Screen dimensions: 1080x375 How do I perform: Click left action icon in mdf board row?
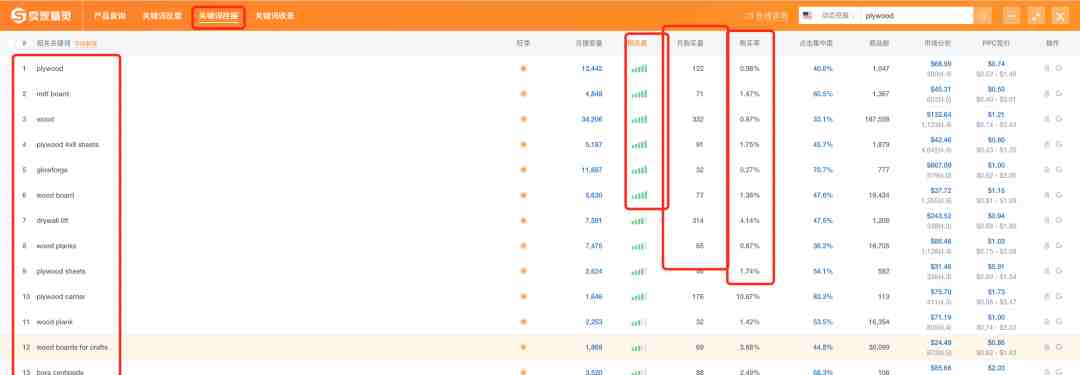[x=1047, y=94]
